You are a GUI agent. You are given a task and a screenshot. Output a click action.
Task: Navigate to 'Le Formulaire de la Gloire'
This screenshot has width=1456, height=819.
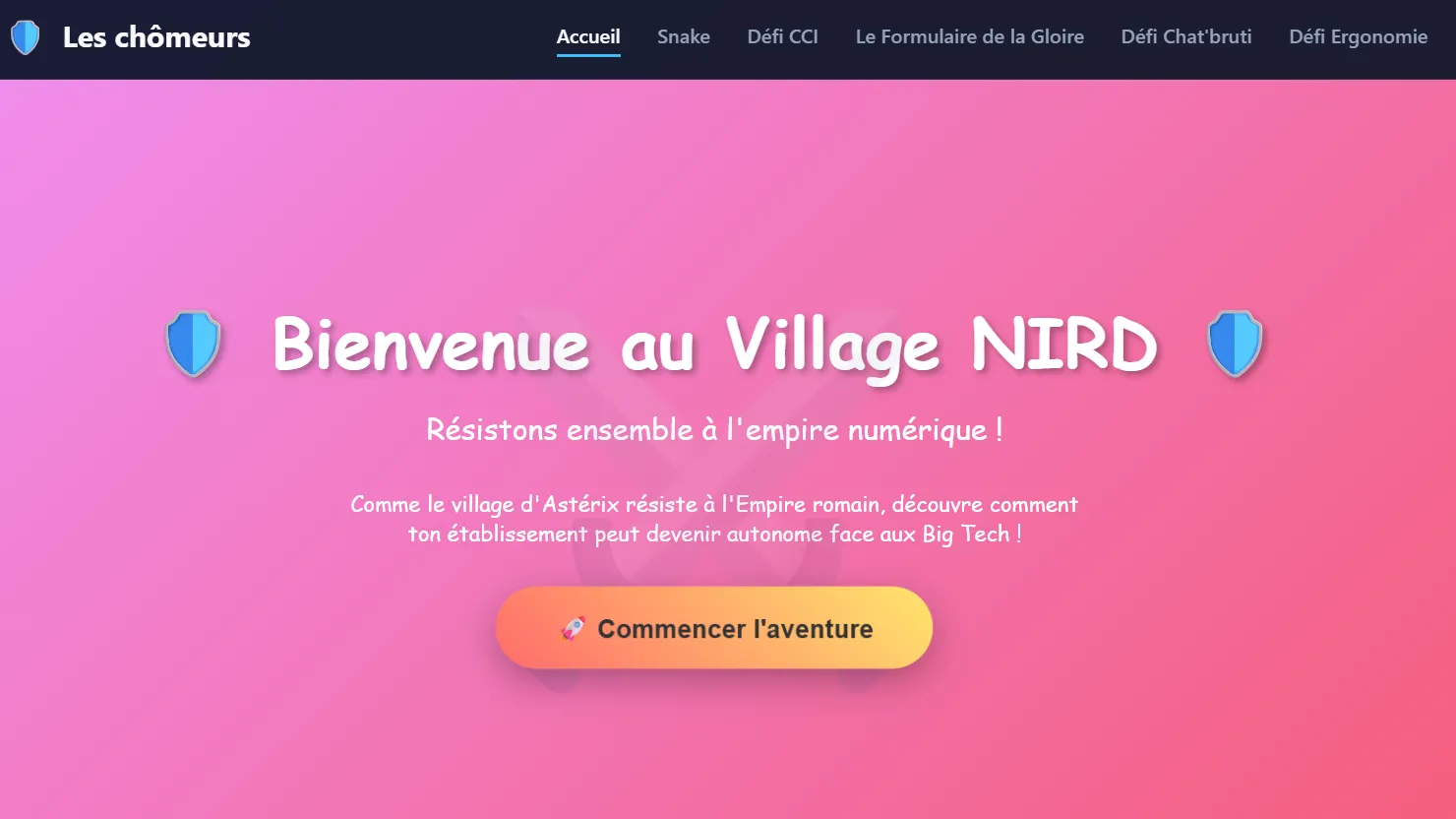[969, 36]
